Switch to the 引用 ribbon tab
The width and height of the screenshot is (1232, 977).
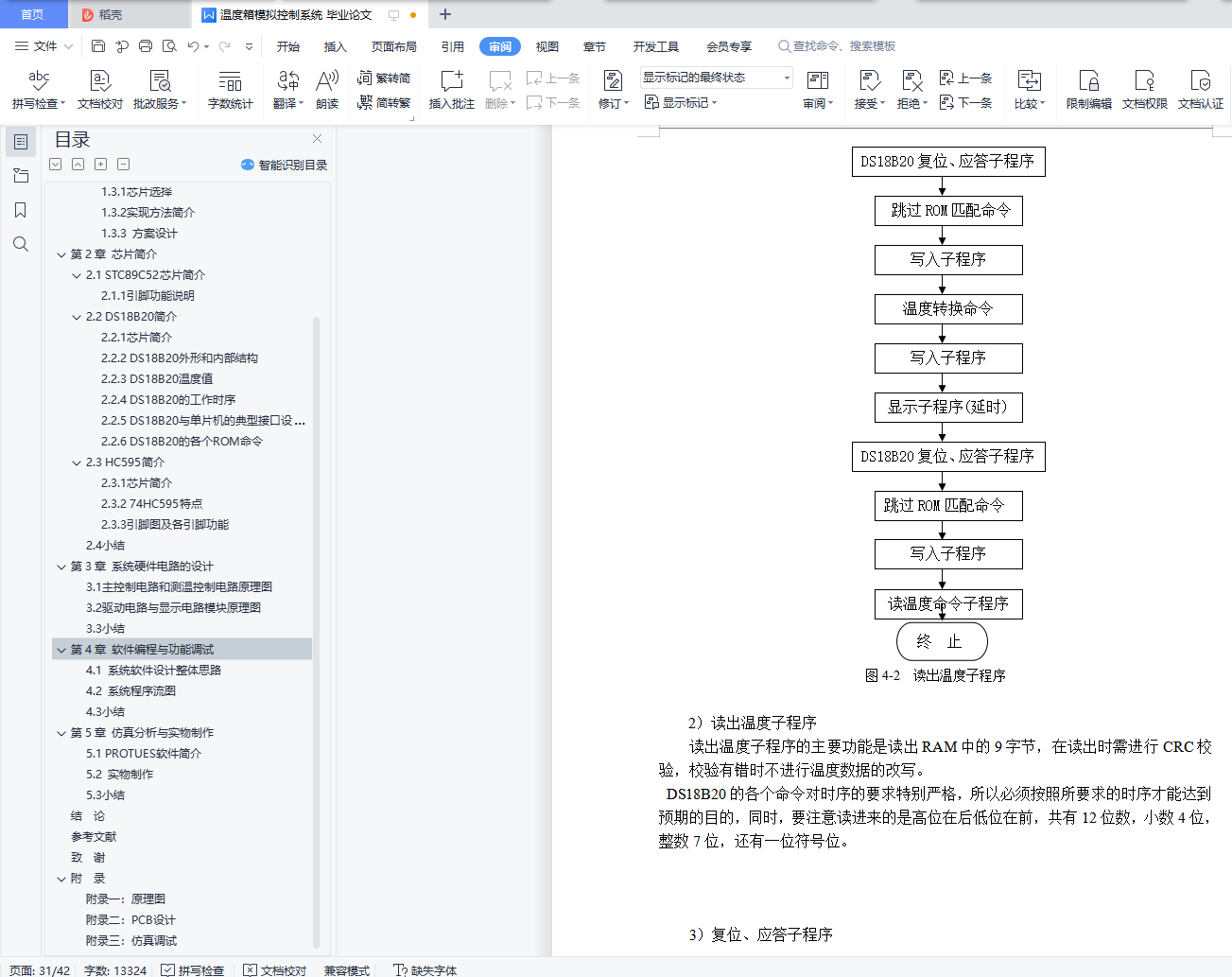(x=453, y=46)
